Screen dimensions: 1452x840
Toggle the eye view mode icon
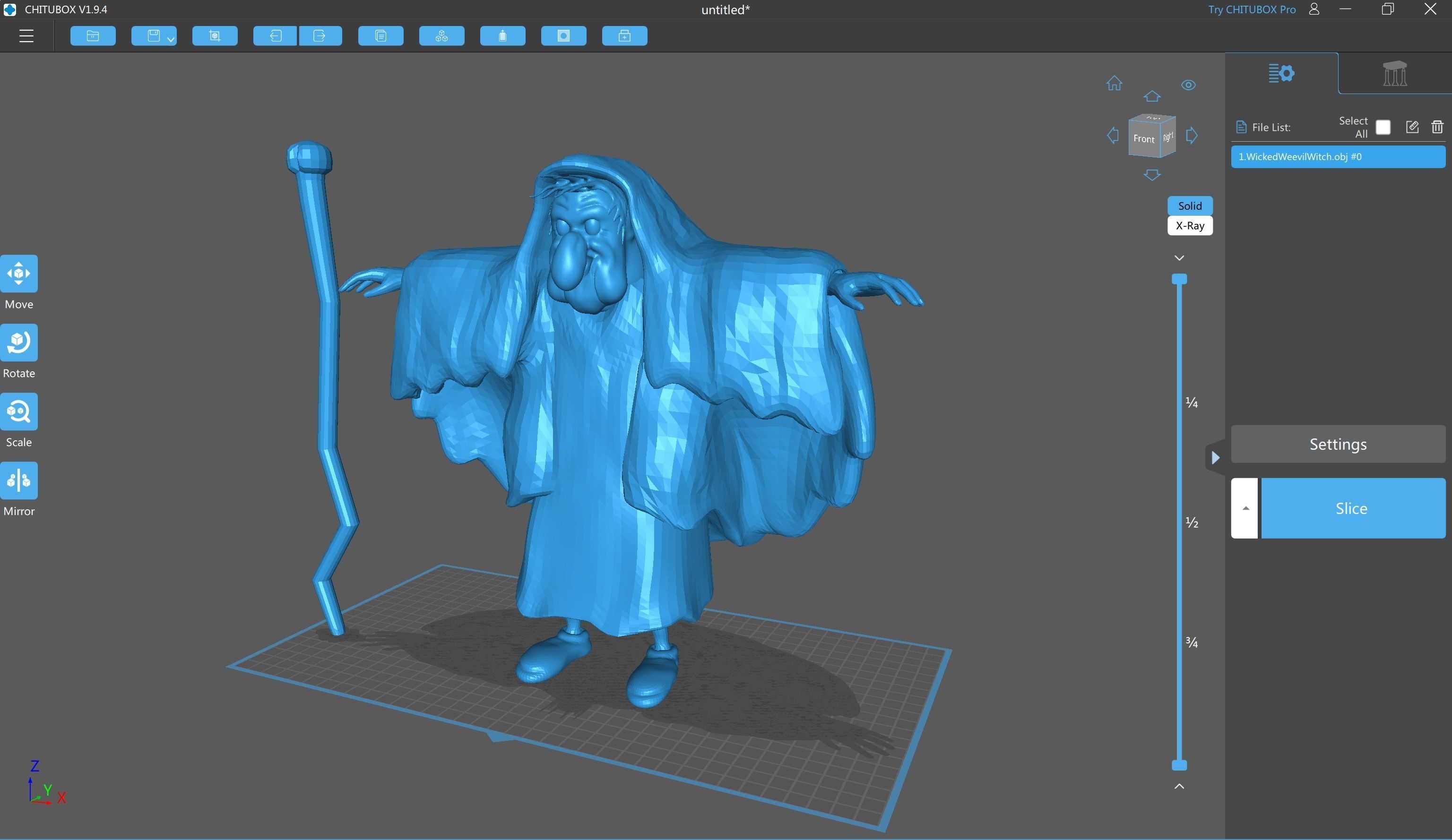click(x=1188, y=85)
